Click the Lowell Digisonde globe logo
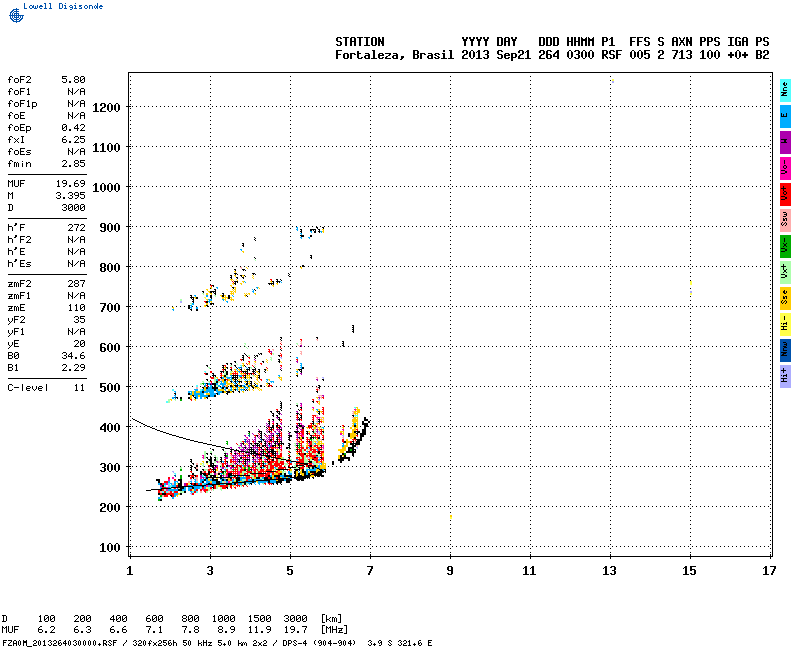The height and width of the screenshot is (650, 800). click(13, 15)
